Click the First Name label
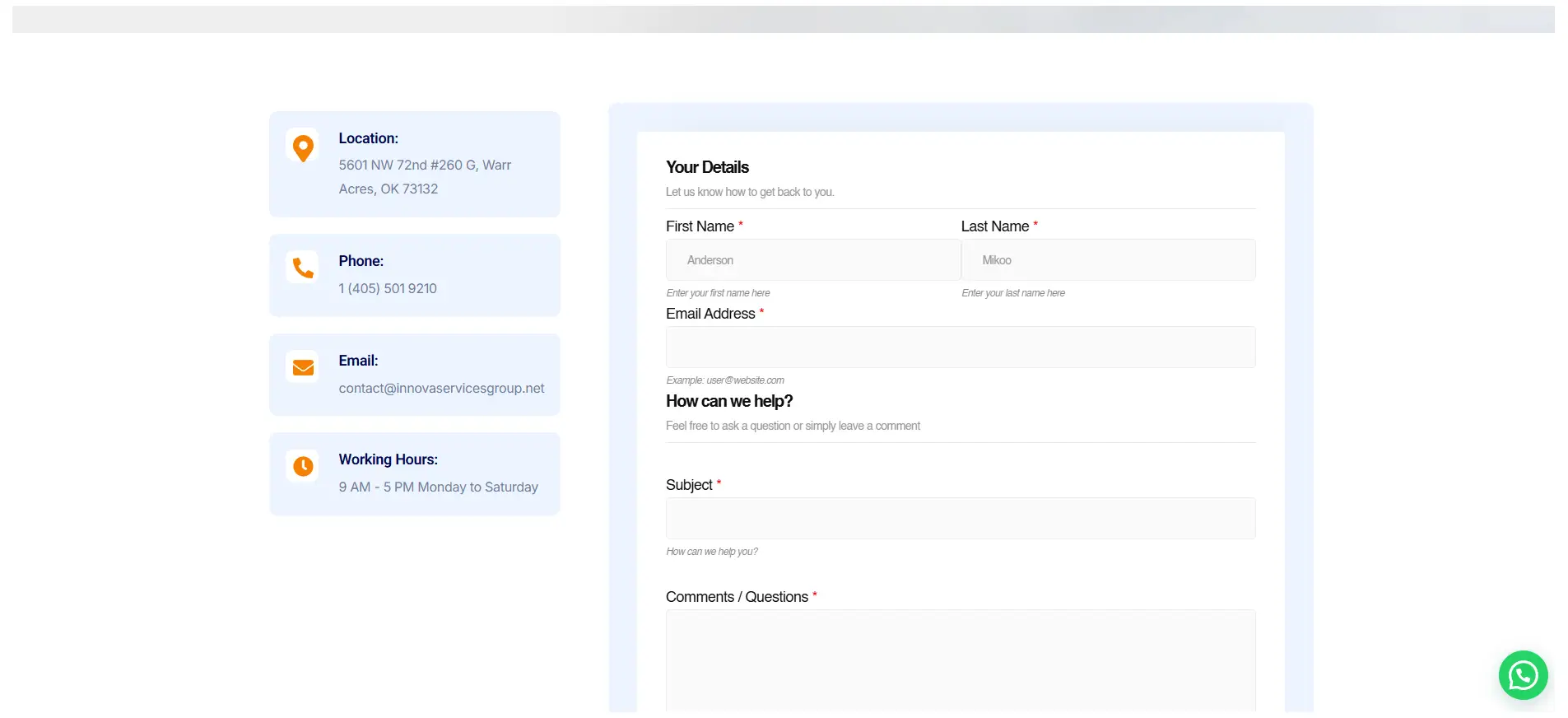 point(700,226)
